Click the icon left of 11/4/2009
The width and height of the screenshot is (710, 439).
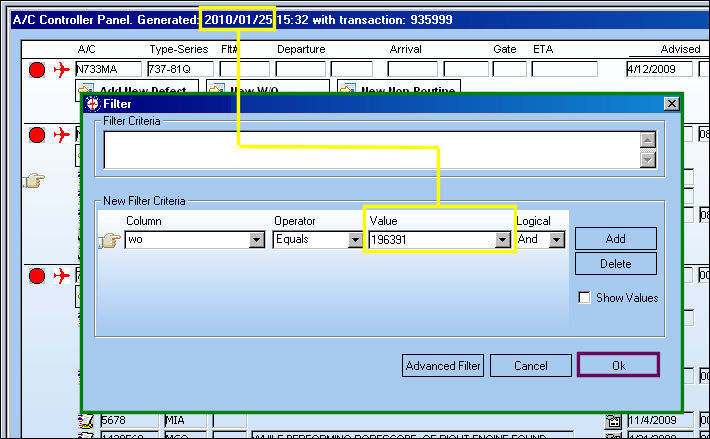coord(613,421)
